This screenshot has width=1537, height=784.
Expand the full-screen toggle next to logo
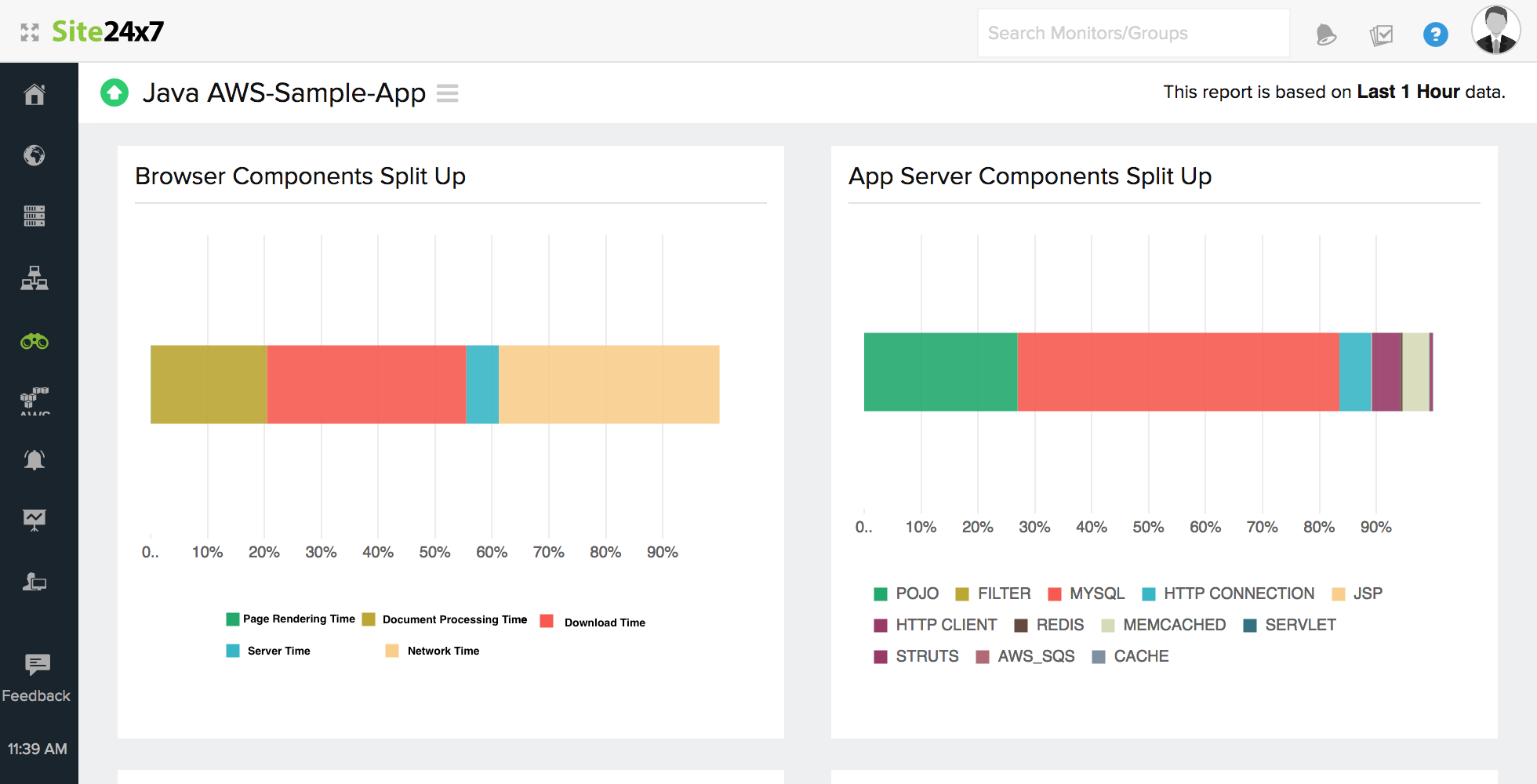pos(30,32)
